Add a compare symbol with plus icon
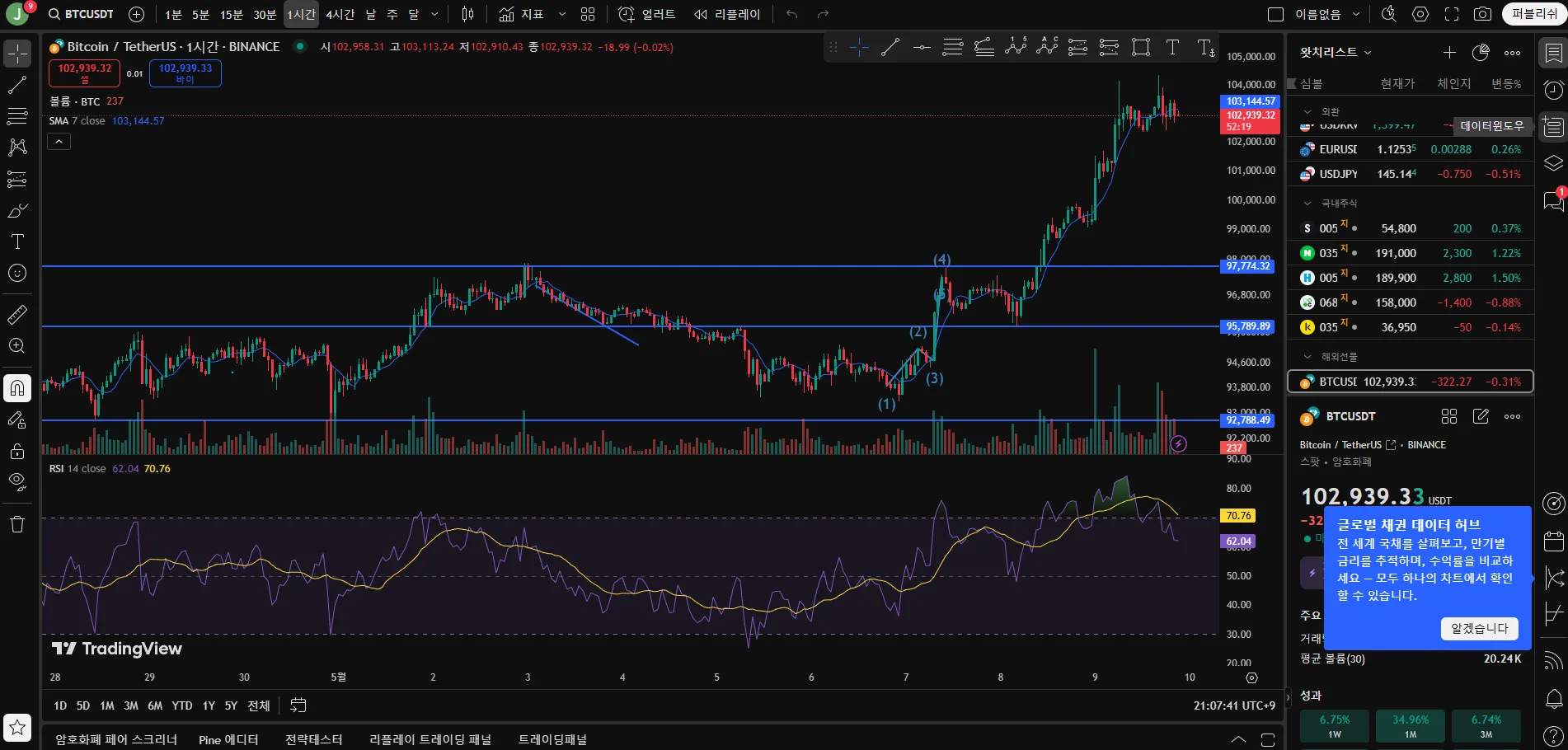The height and width of the screenshot is (750, 1568). (137, 14)
